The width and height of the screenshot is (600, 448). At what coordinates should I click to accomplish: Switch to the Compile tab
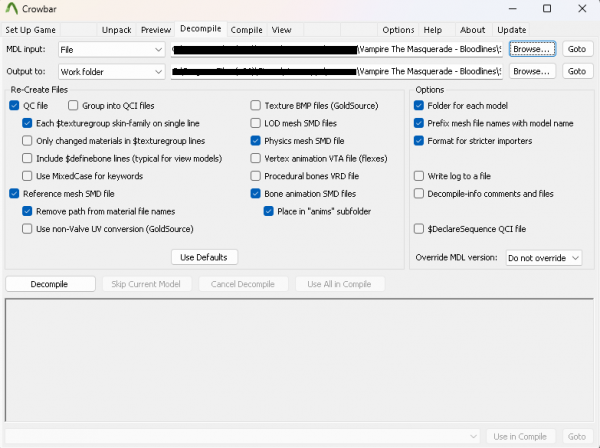pyautogui.click(x=246, y=30)
